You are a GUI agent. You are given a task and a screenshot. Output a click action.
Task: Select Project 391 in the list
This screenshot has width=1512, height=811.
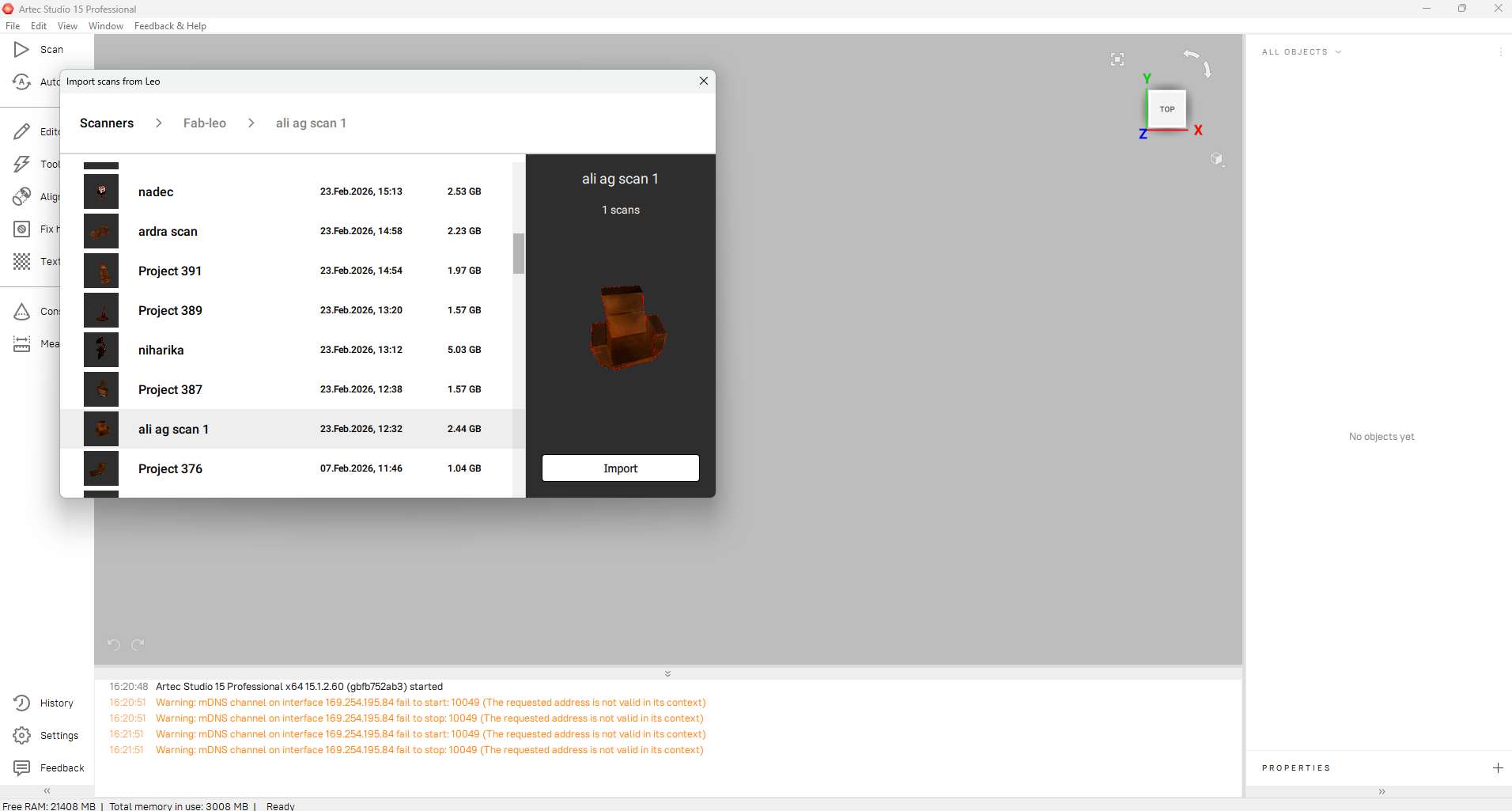tap(286, 271)
